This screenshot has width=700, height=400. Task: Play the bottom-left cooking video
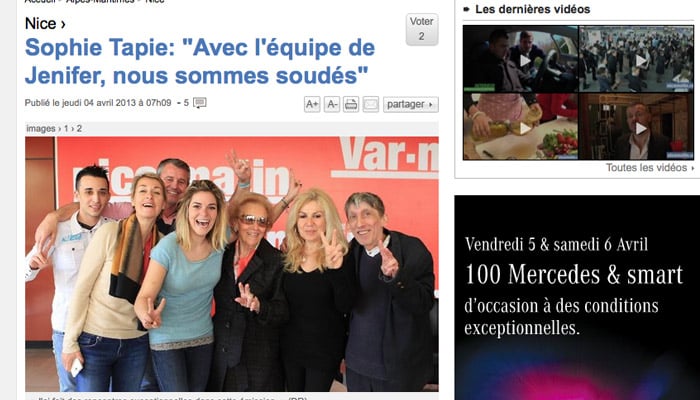[x=521, y=126]
